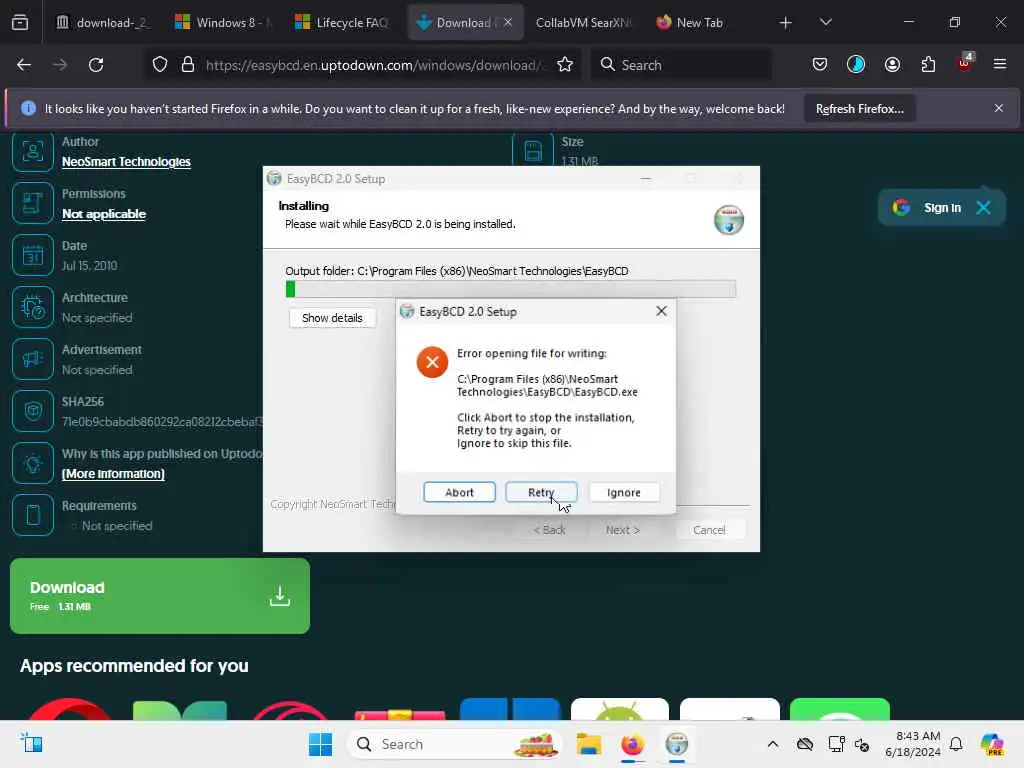Click the Firefox Search box
Viewport: 1024px width, 768px height.
681,65
